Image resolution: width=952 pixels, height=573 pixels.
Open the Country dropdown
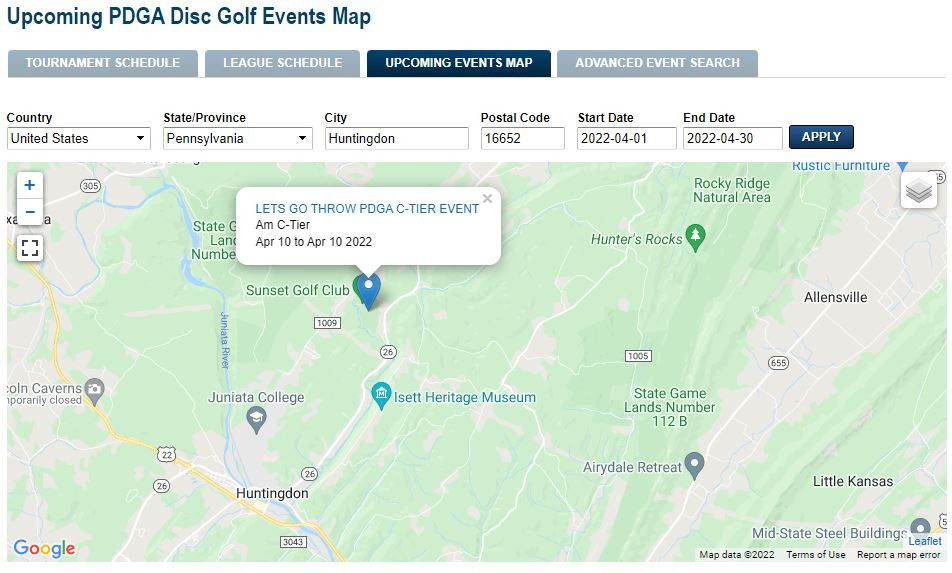point(79,138)
